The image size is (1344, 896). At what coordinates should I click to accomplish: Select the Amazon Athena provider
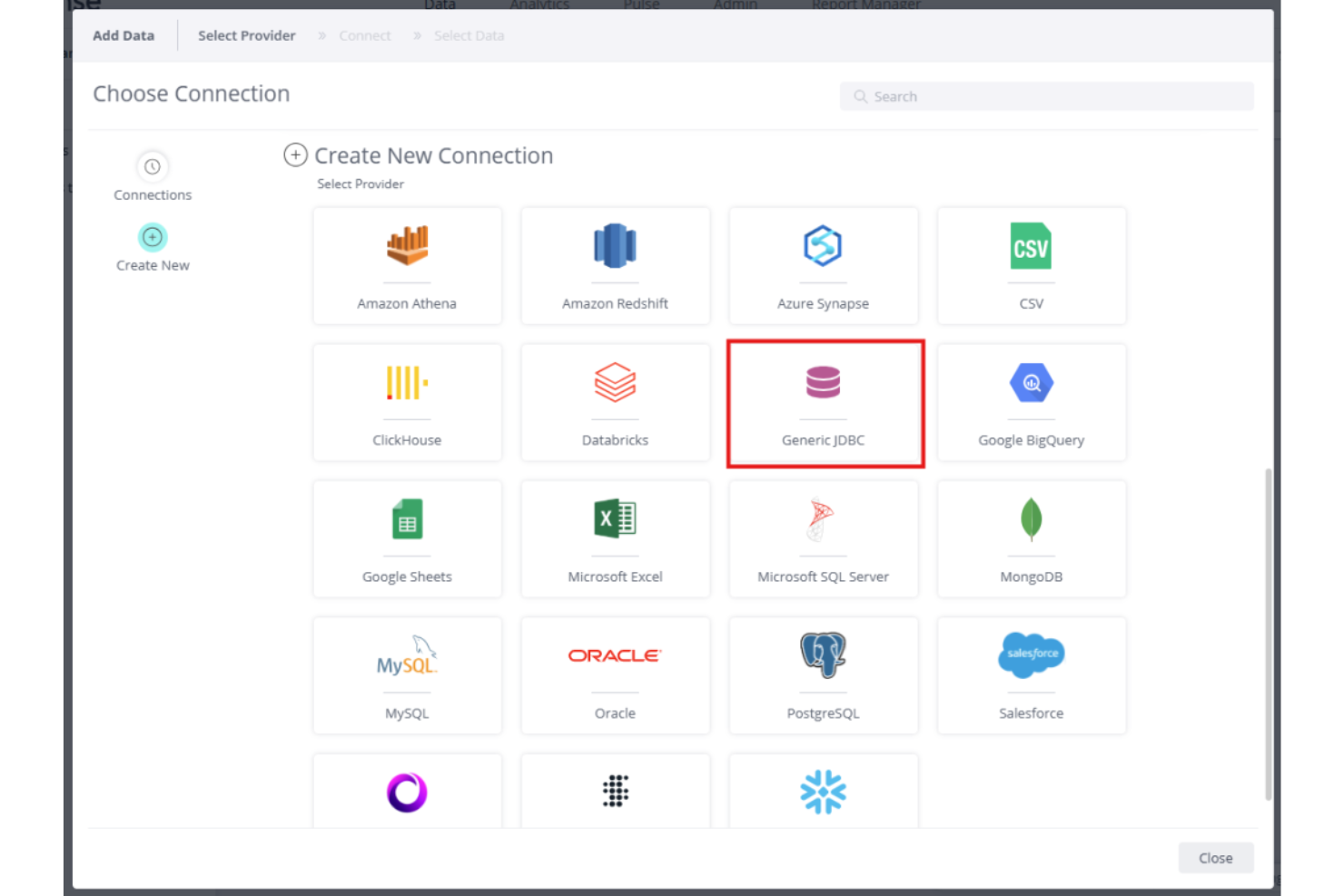407,265
